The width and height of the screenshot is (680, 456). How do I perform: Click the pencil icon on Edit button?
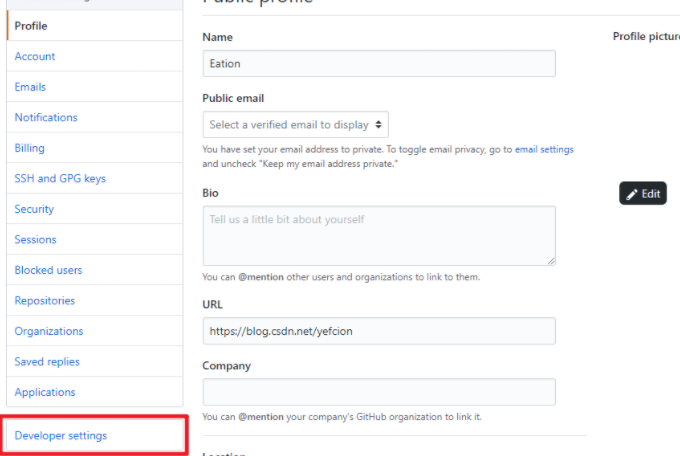tap(631, 194)
